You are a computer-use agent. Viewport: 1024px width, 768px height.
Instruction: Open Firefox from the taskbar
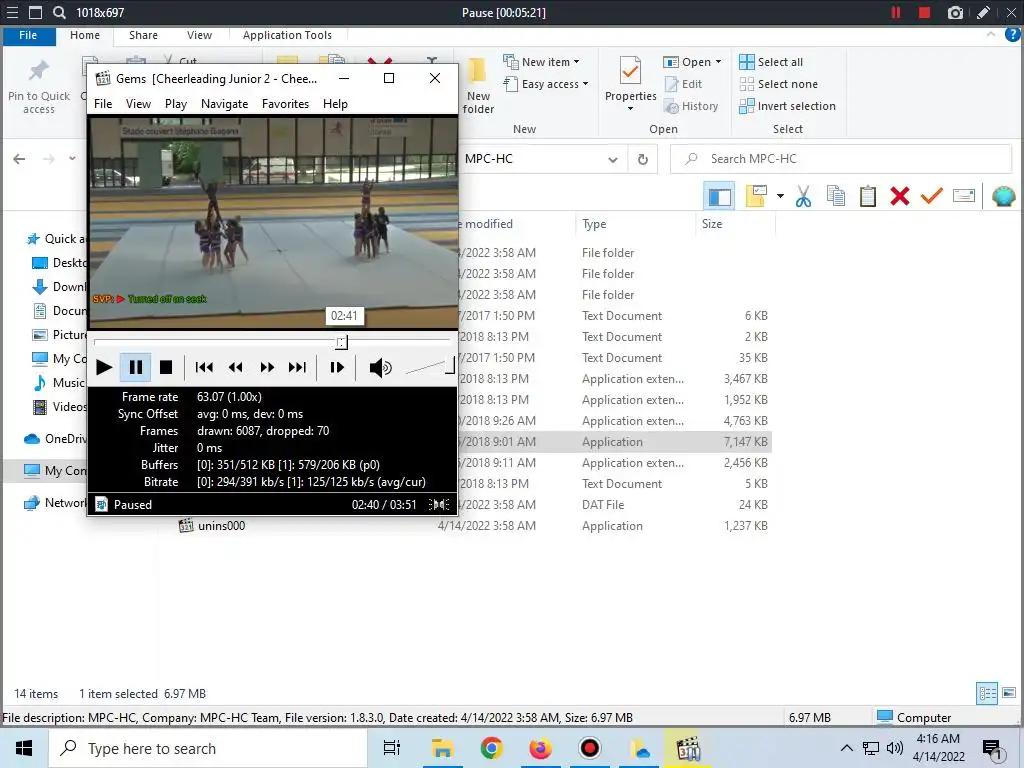pos(540,748)
